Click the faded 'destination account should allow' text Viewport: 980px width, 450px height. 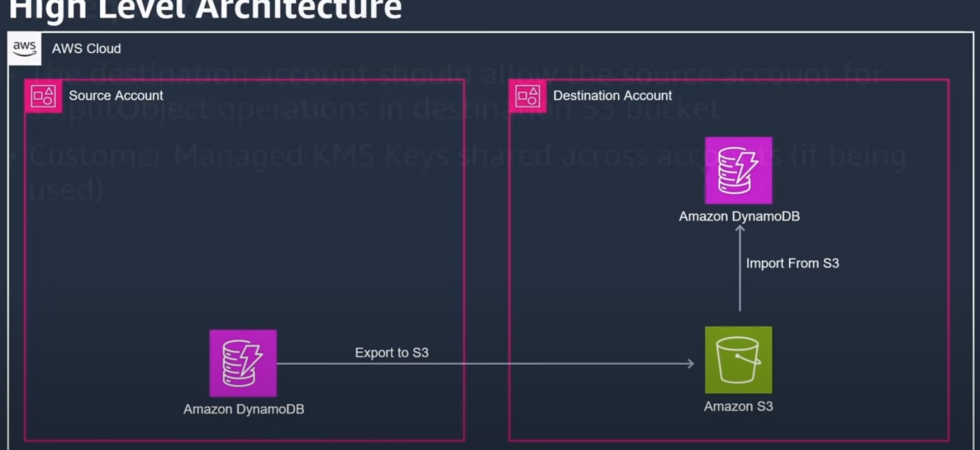coord(455,76)
